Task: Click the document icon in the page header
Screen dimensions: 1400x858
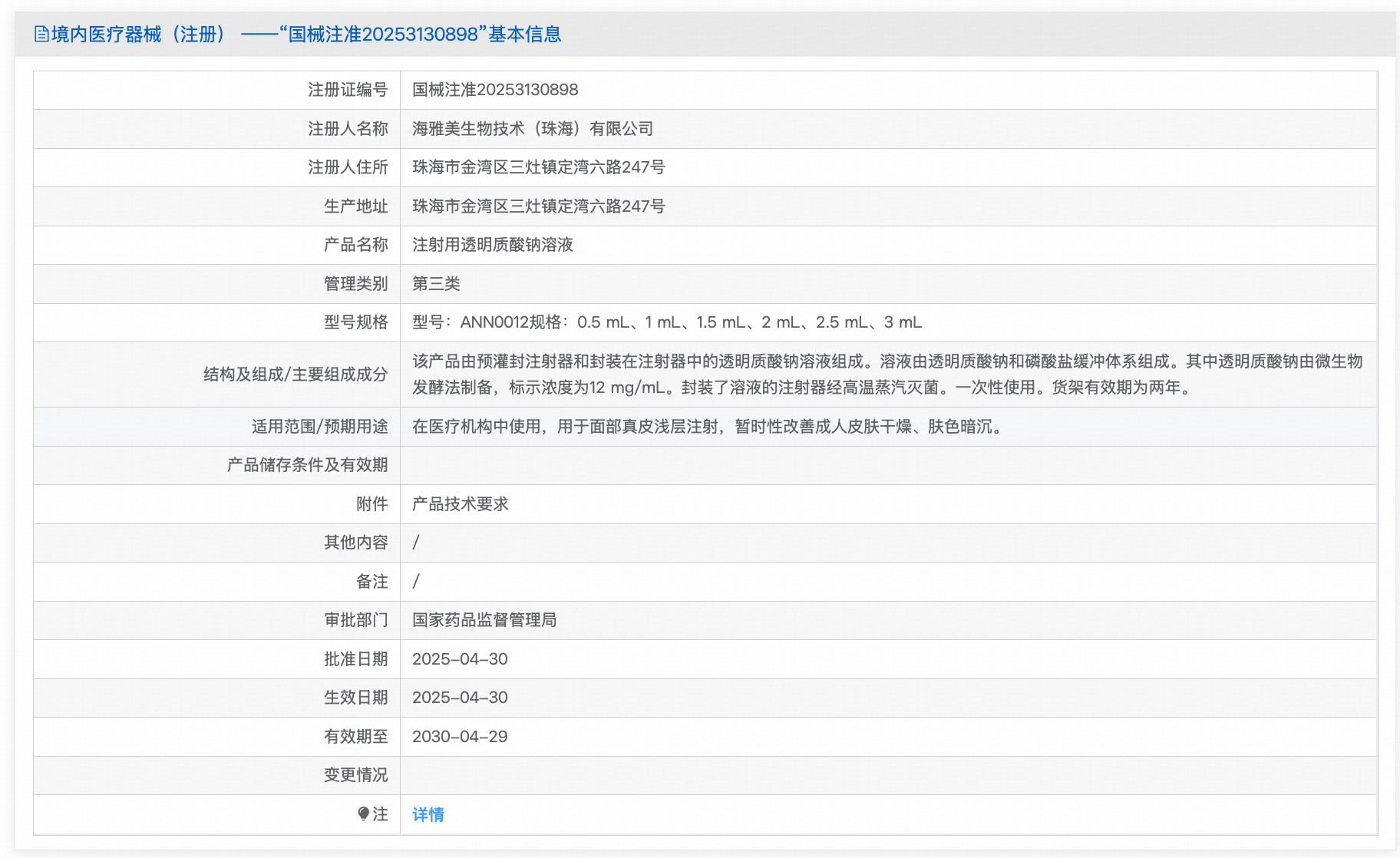Action: tap(41, 35)
